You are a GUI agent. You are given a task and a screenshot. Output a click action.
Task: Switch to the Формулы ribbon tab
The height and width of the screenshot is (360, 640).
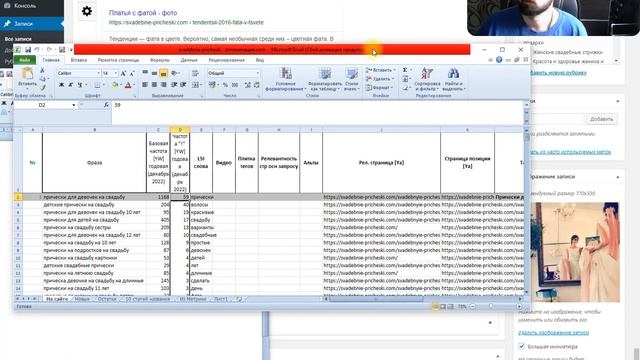(160, 60)
